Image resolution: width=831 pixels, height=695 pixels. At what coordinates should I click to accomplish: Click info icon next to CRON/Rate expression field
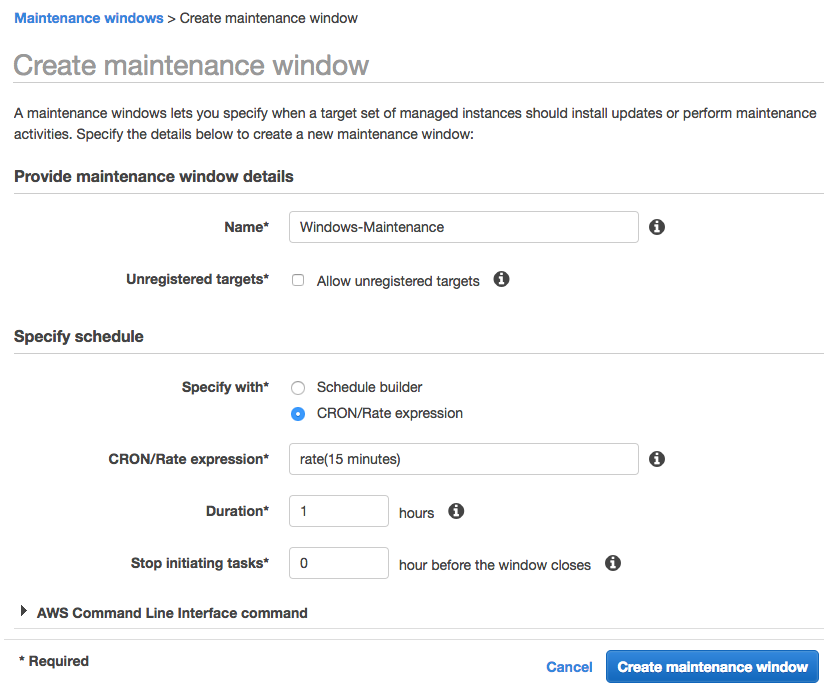tap(657, 459)
